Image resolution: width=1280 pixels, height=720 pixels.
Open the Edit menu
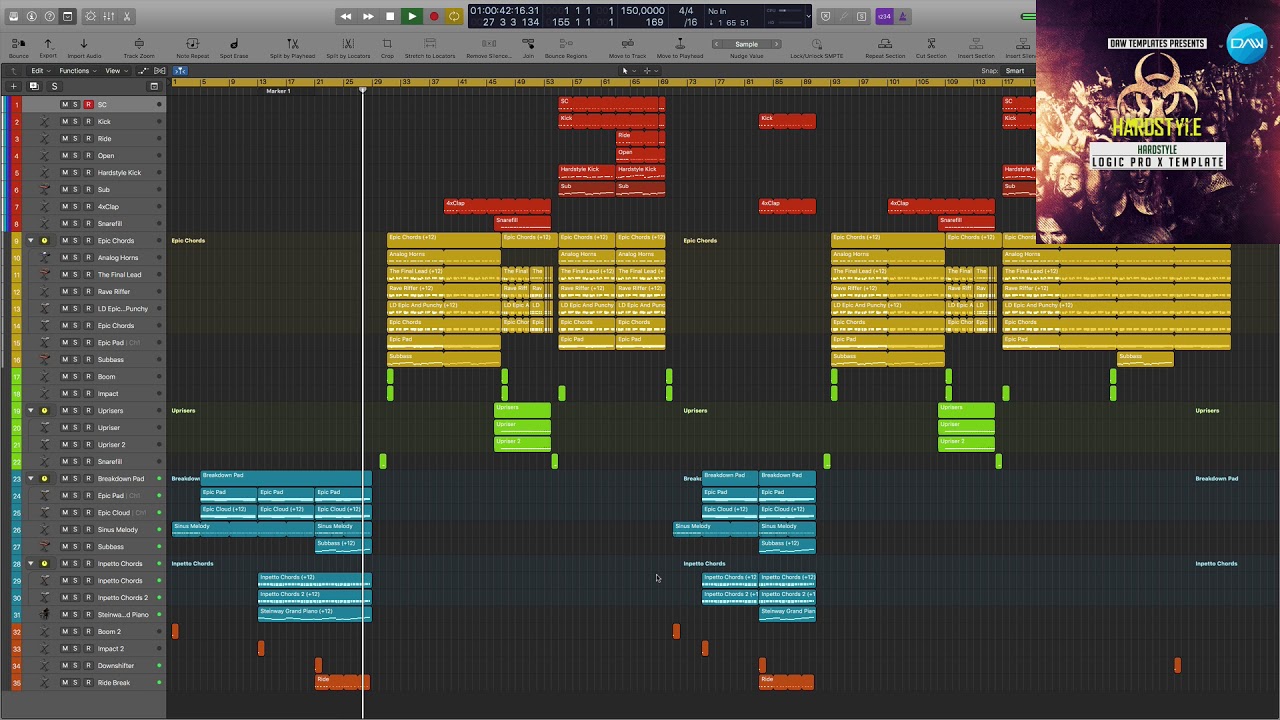(x=39, y=71)
